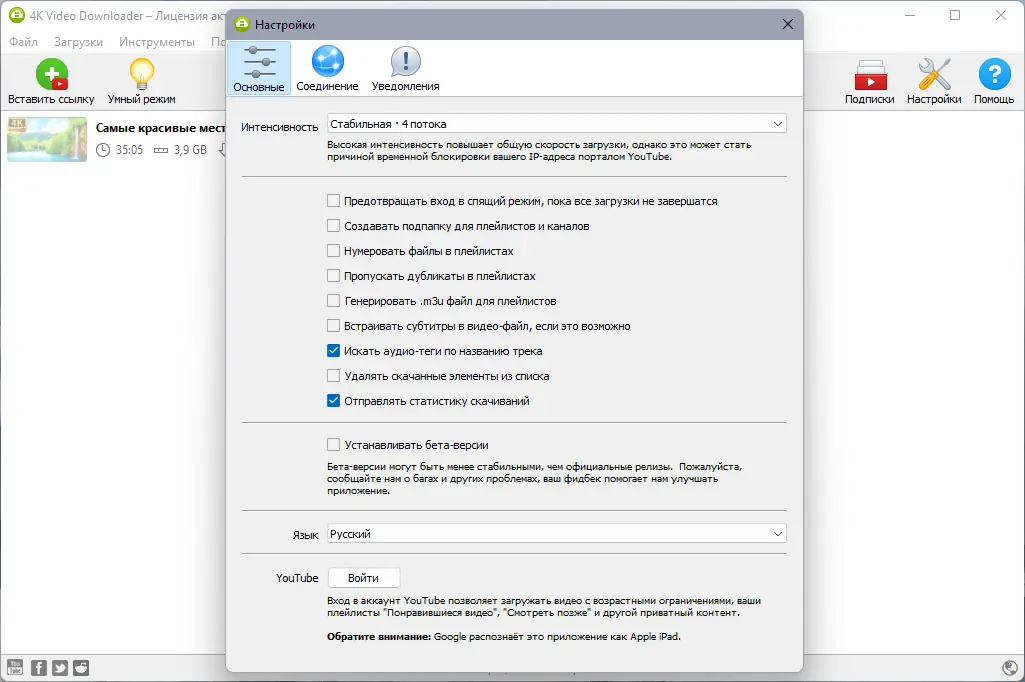Click the 3,9 GB file size text

pyautogui.click(x=190, y=150)
